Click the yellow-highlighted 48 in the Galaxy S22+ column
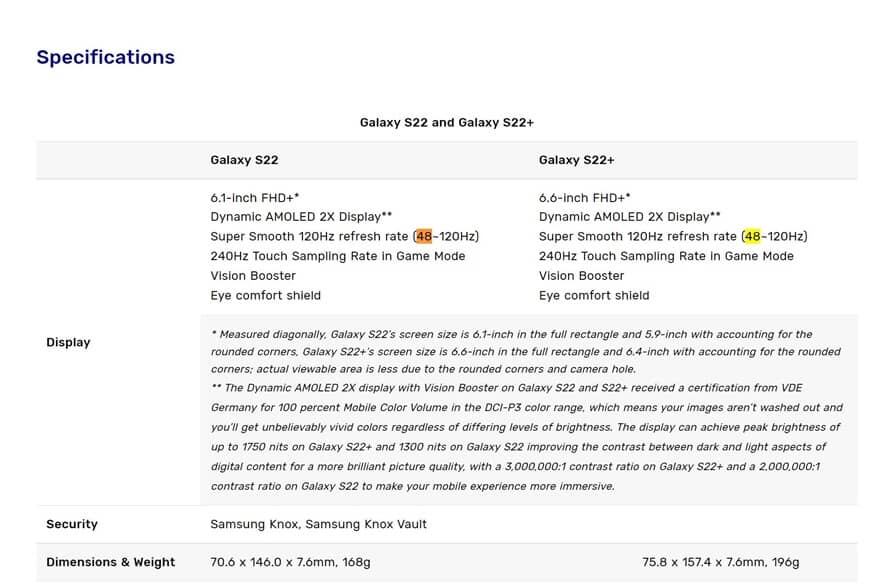 pos(752,237)
